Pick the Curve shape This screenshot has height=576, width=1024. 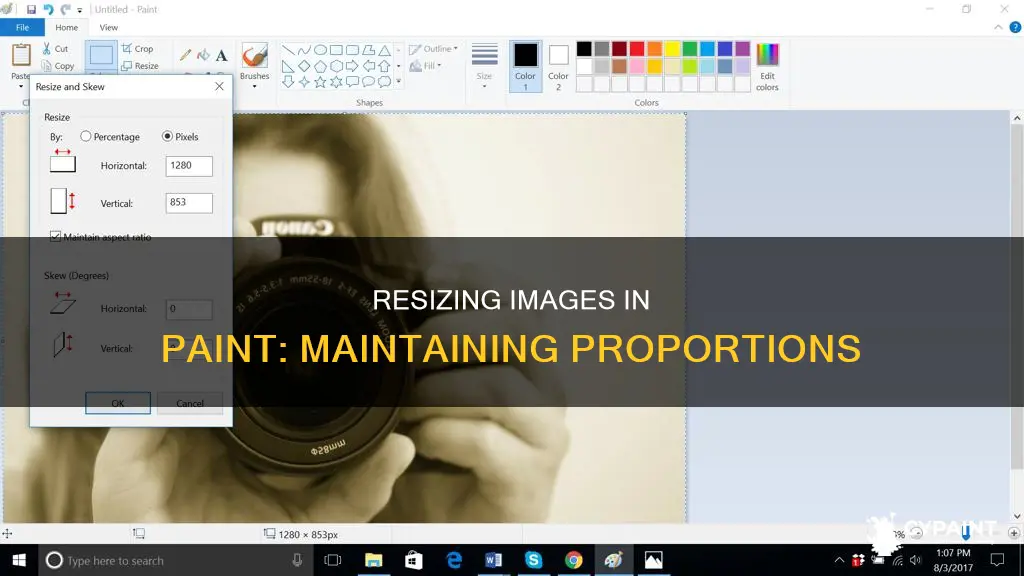point(304,50)
